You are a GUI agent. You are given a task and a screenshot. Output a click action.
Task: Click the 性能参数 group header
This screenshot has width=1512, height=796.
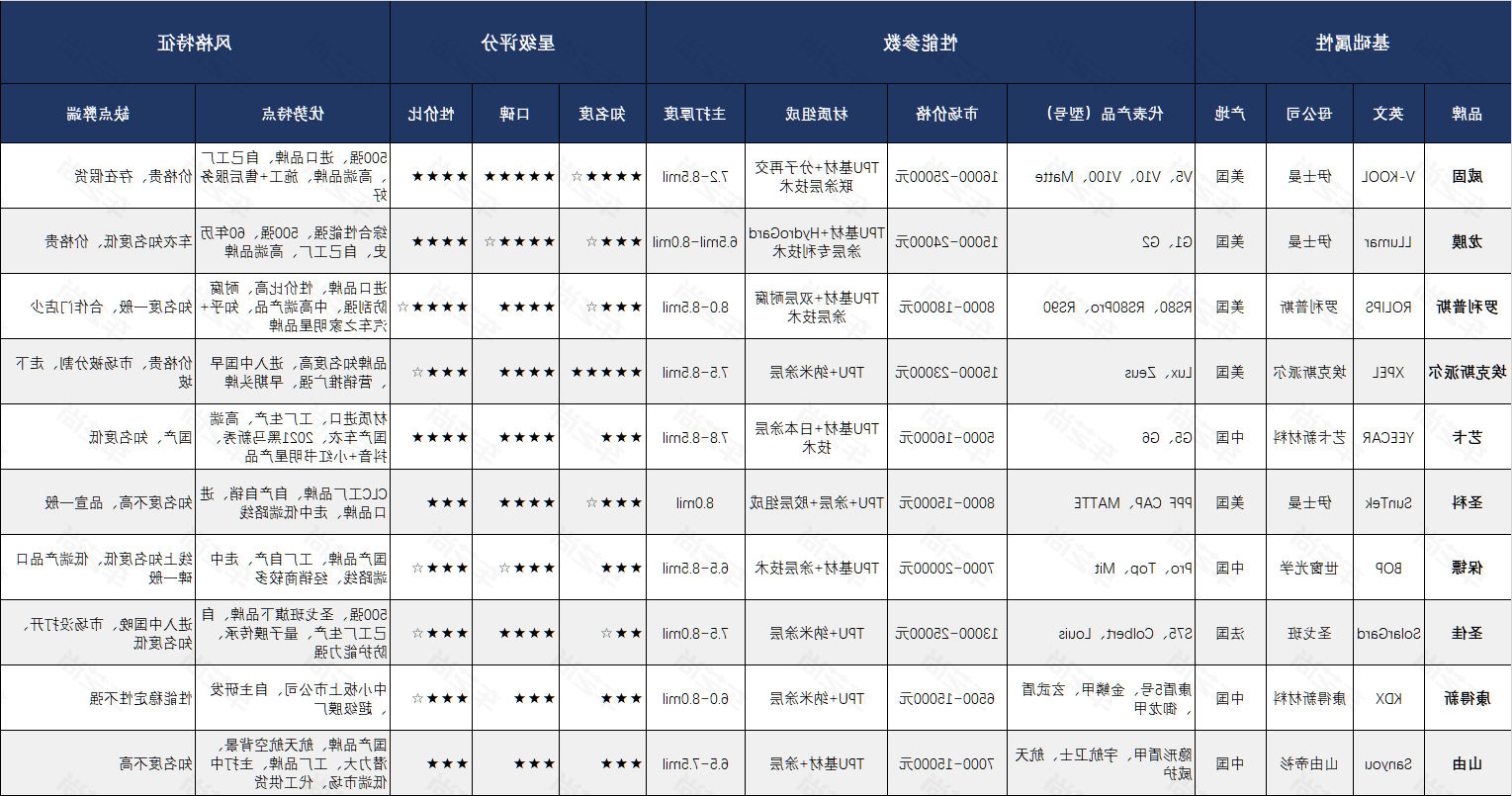921,43
